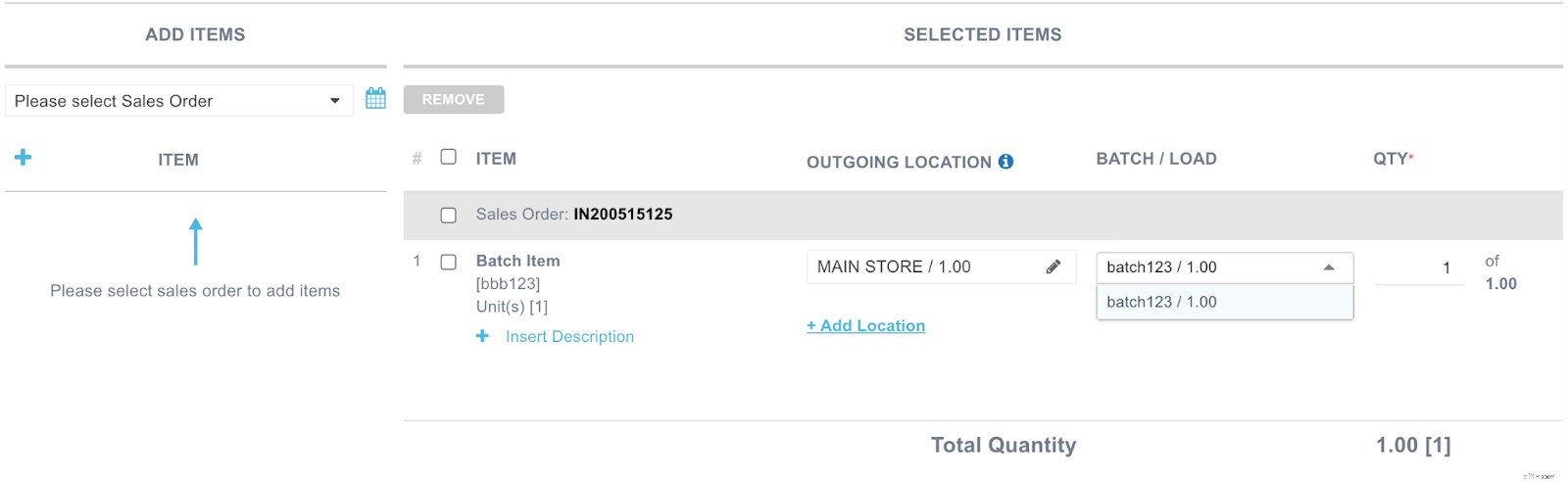Collapse the batch123 batch/load dropdown
Viewport: 1568px width, 482px height.
point(1328,267)
